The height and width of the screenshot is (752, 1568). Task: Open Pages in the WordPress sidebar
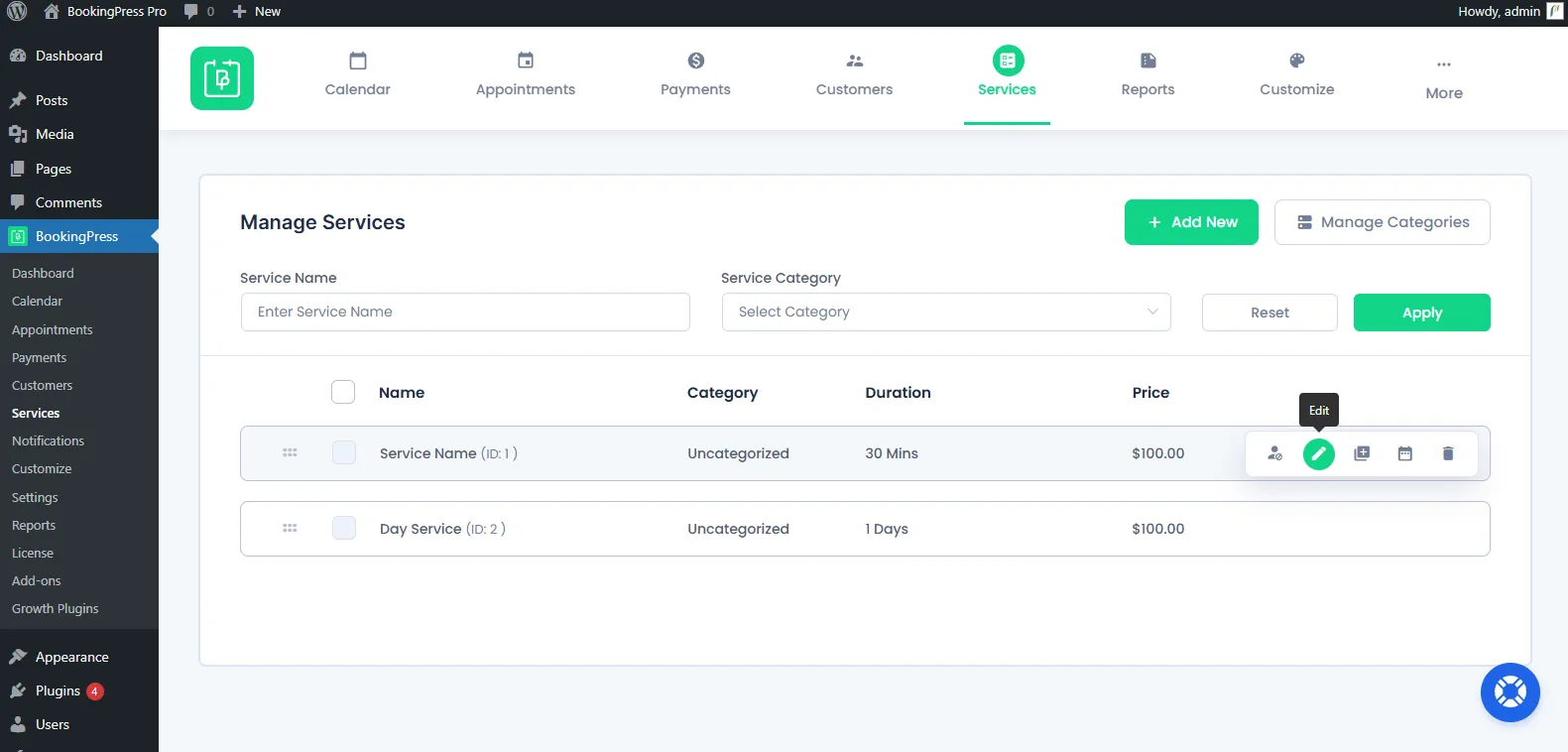[x=79, y=169]
